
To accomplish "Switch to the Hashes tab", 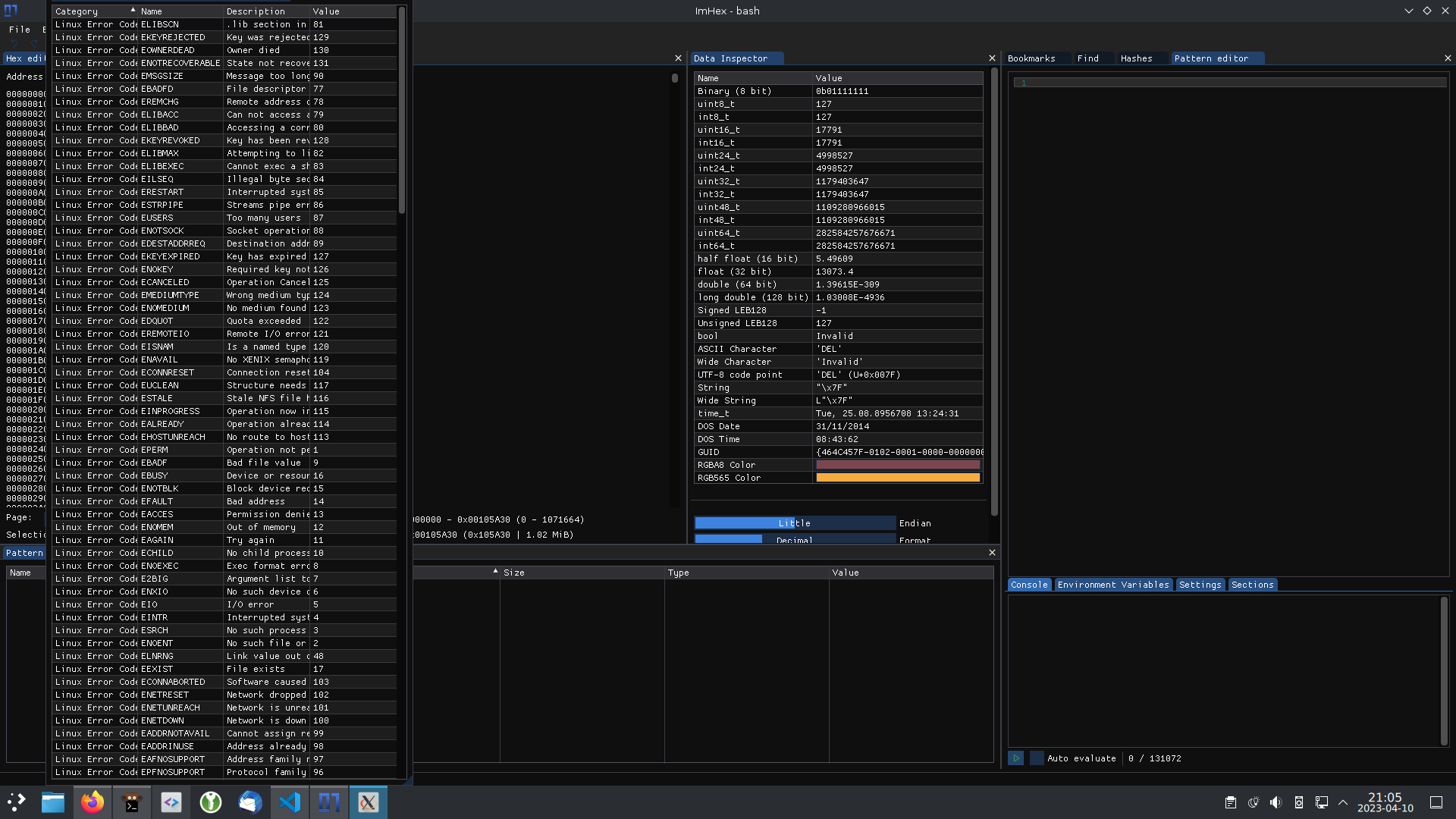I will click(x=1136, y=58).
